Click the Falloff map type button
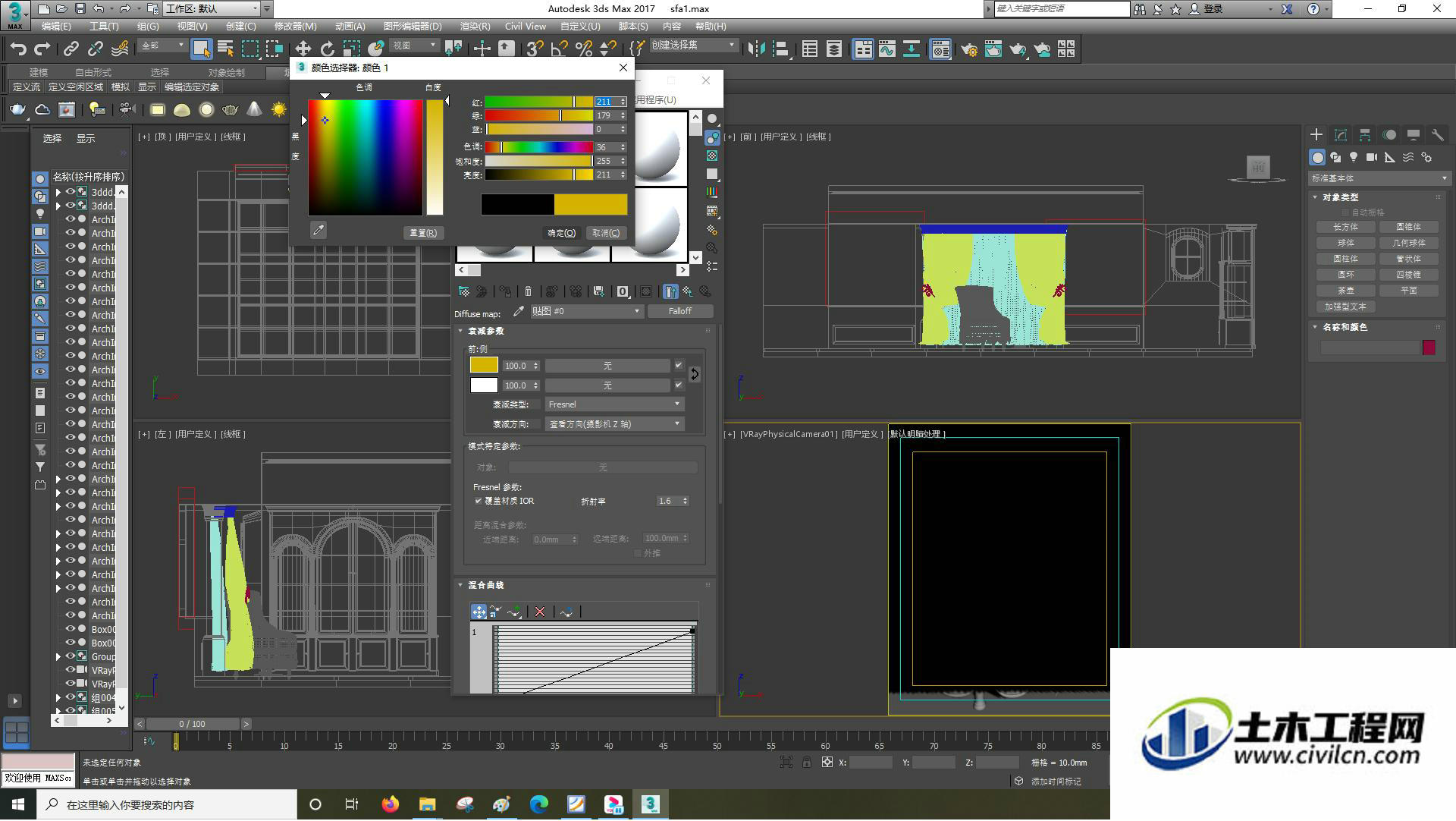 679,311
